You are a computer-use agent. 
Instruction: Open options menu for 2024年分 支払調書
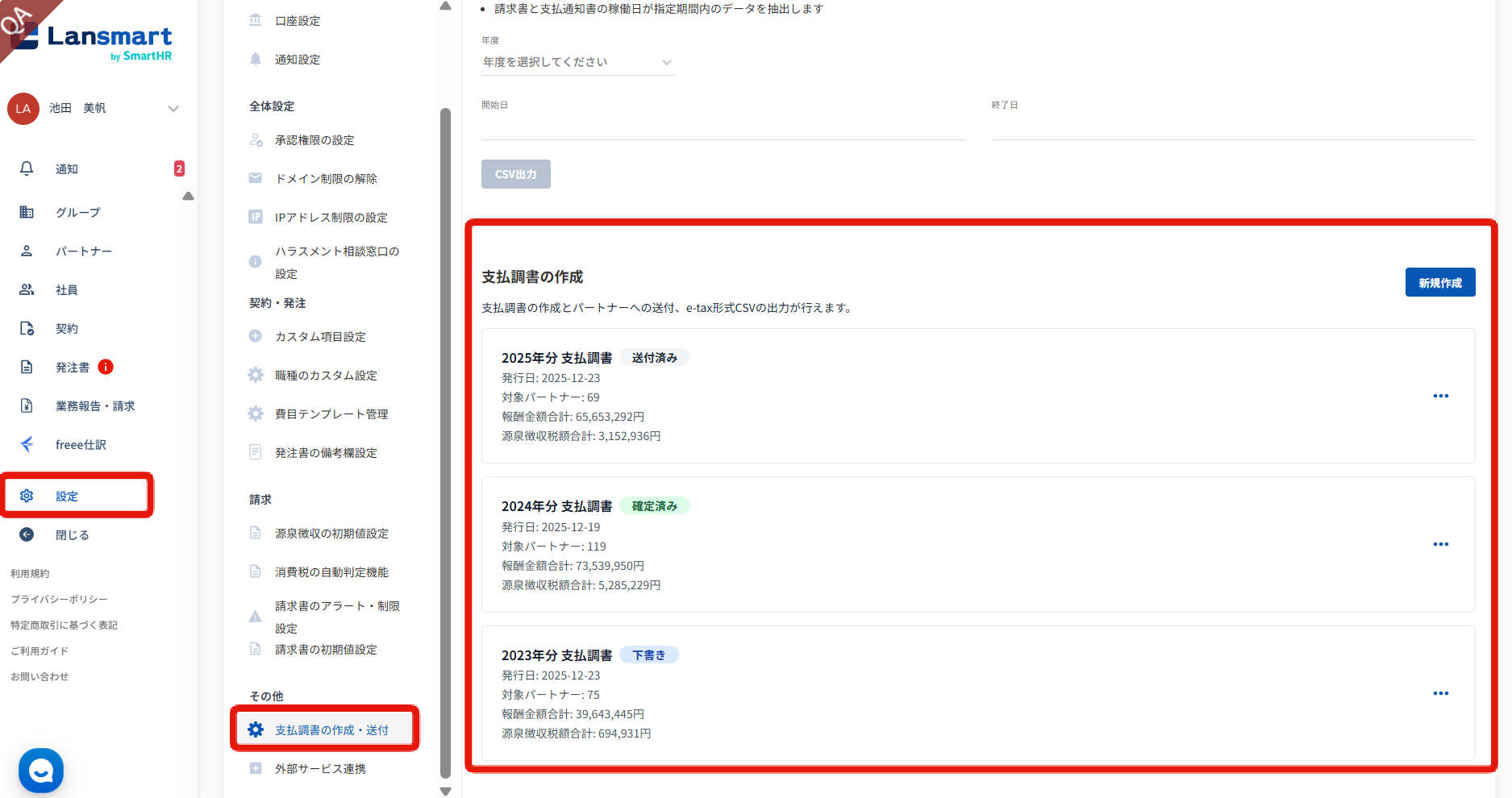pyautogui.click(x=1441, y=544)
